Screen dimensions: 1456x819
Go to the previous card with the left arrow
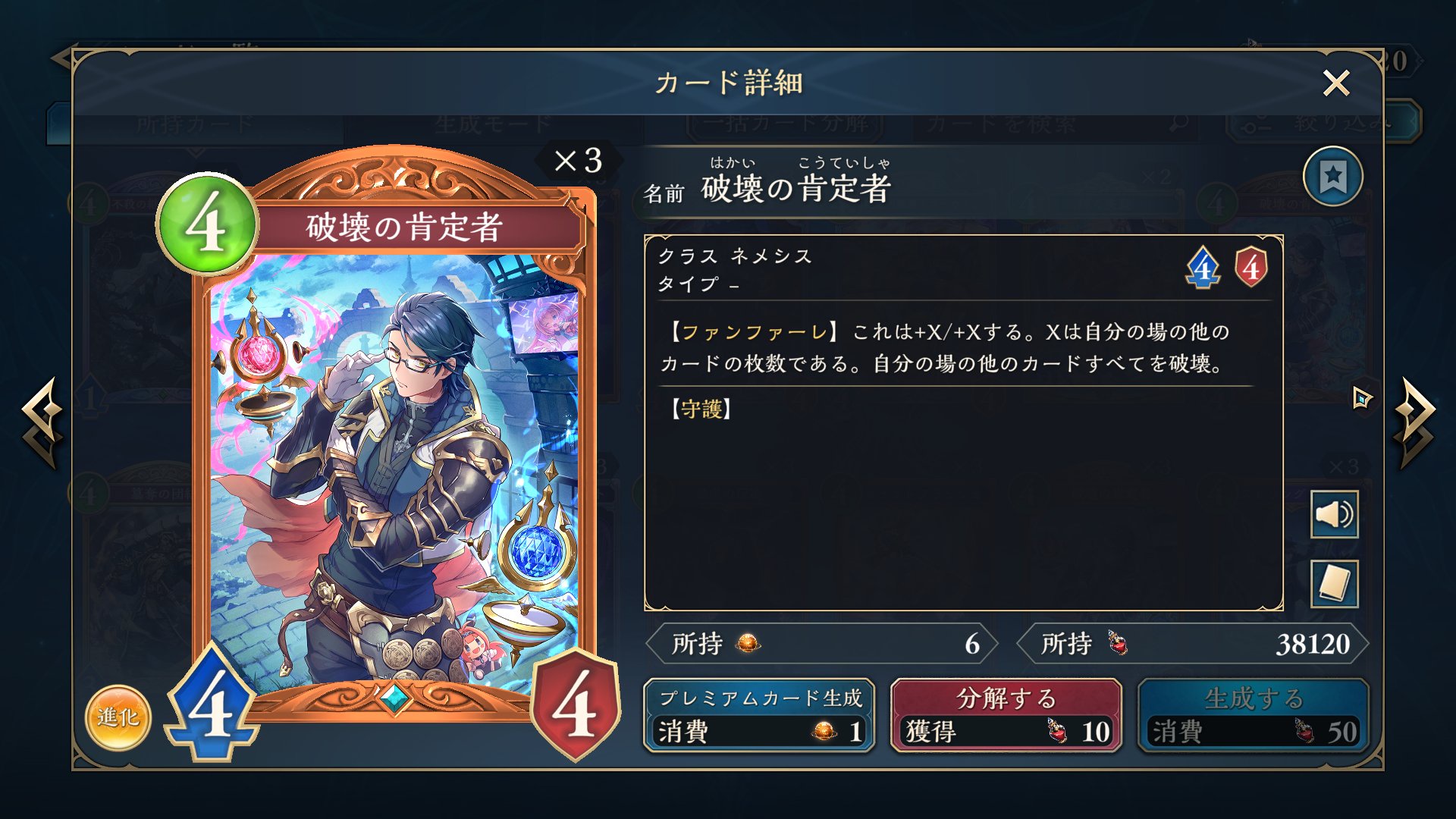[x=42, y=422]
